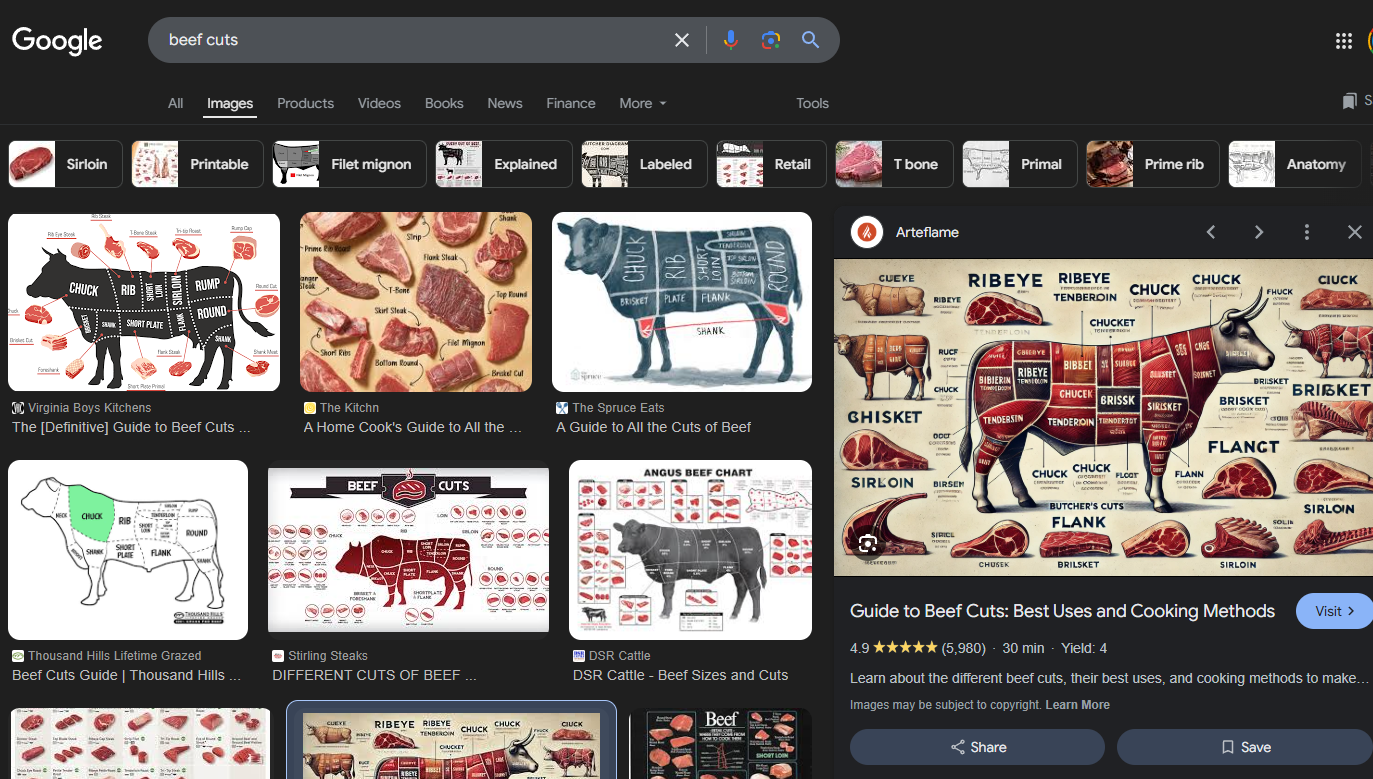Select the Filet mignon filter chip
This screenshot has height=779, width=1373.
349,164
